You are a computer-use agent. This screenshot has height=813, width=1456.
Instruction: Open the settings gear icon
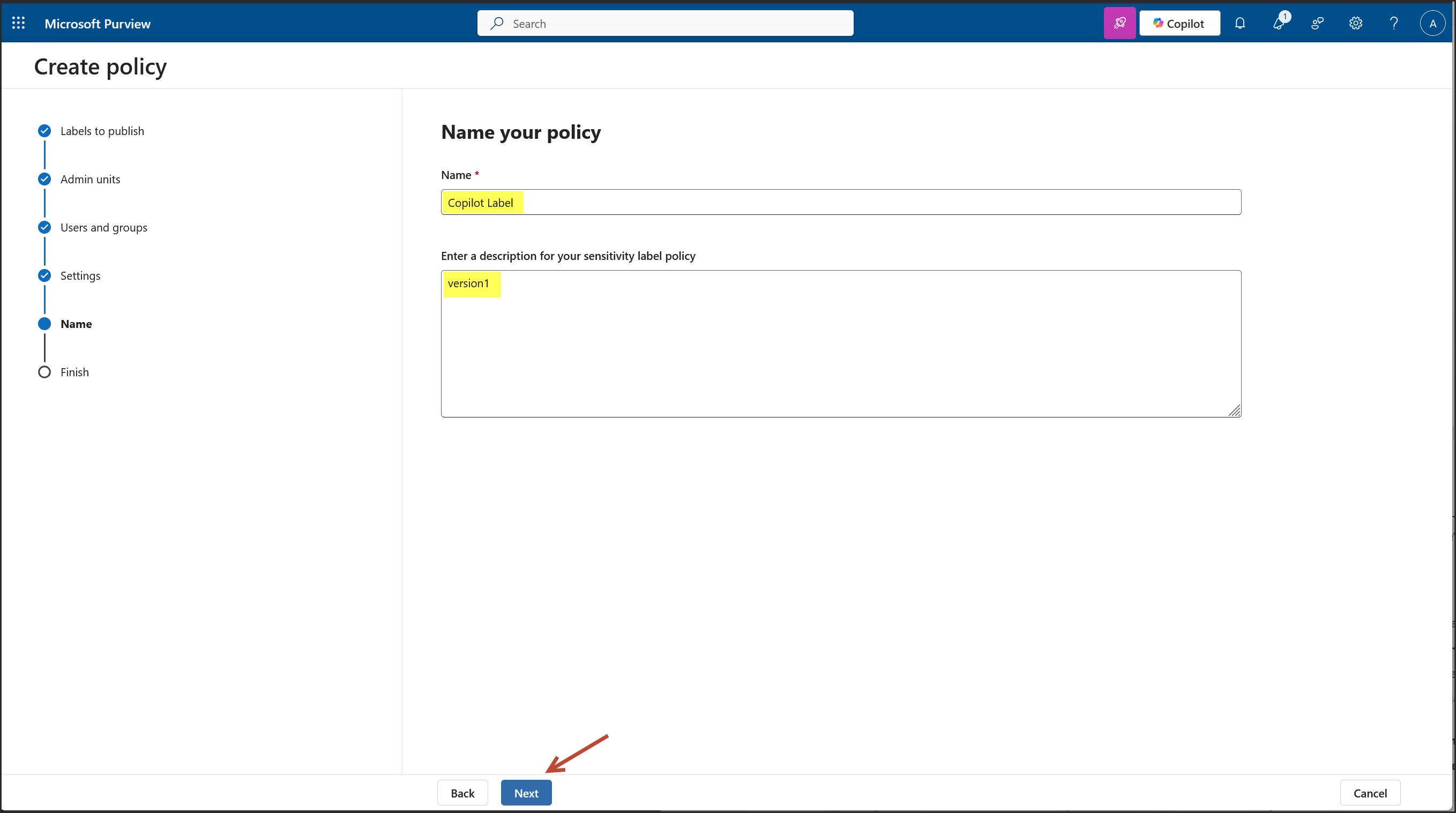(x=1355, y=23)
